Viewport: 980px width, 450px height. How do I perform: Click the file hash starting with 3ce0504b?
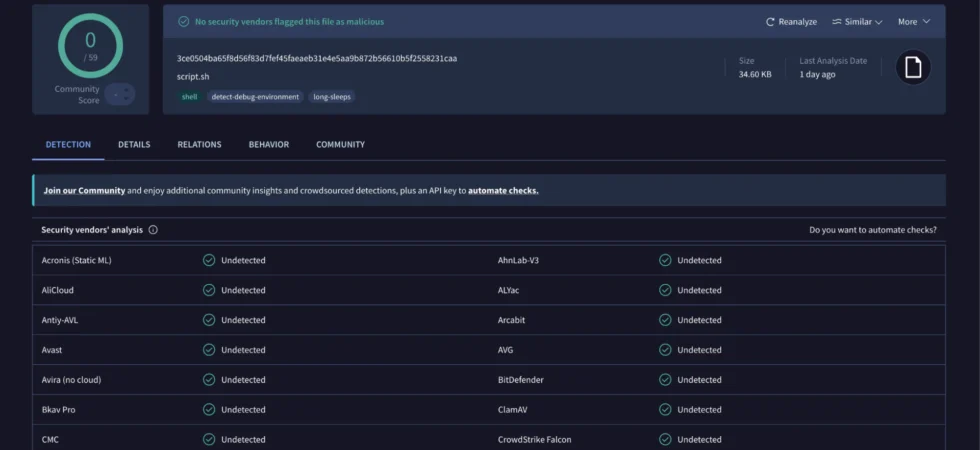[x=317, y=59]
